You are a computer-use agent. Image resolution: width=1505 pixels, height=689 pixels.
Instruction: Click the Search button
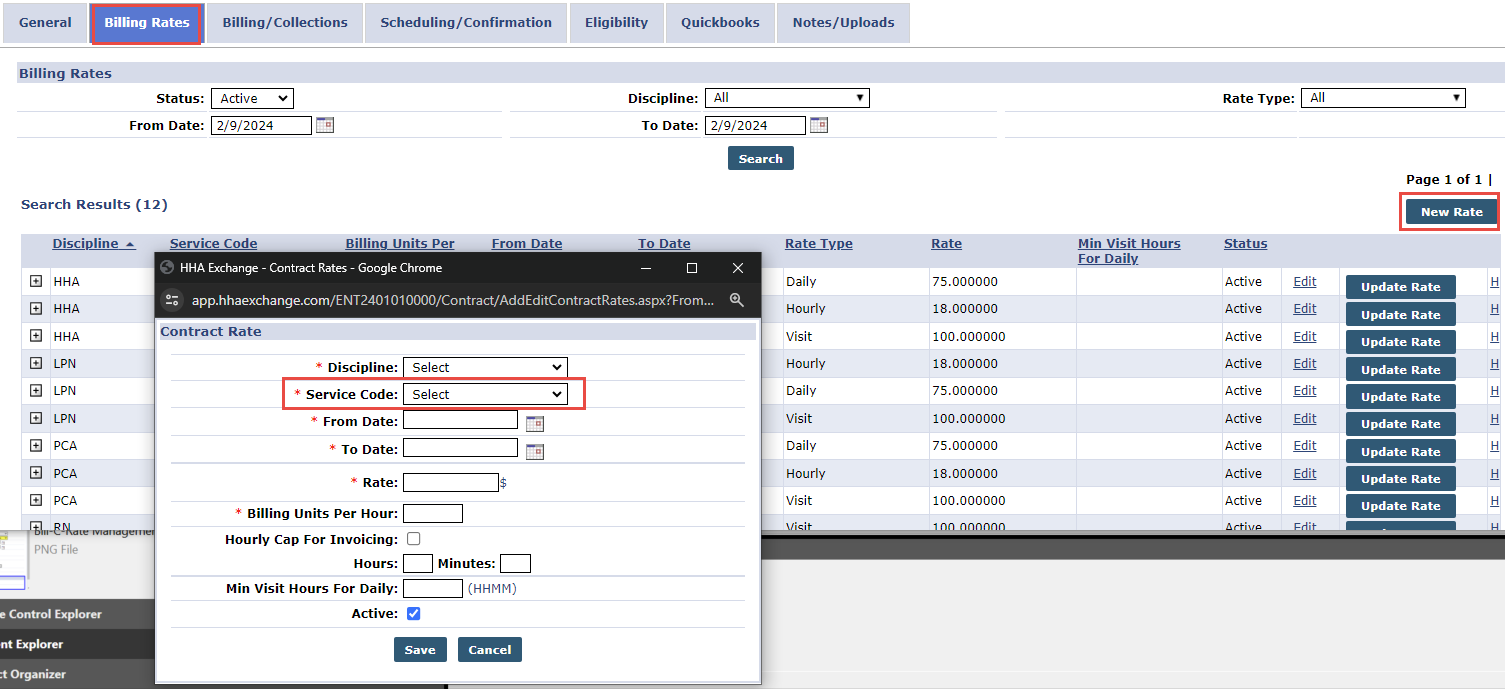(x=761, y=158)
